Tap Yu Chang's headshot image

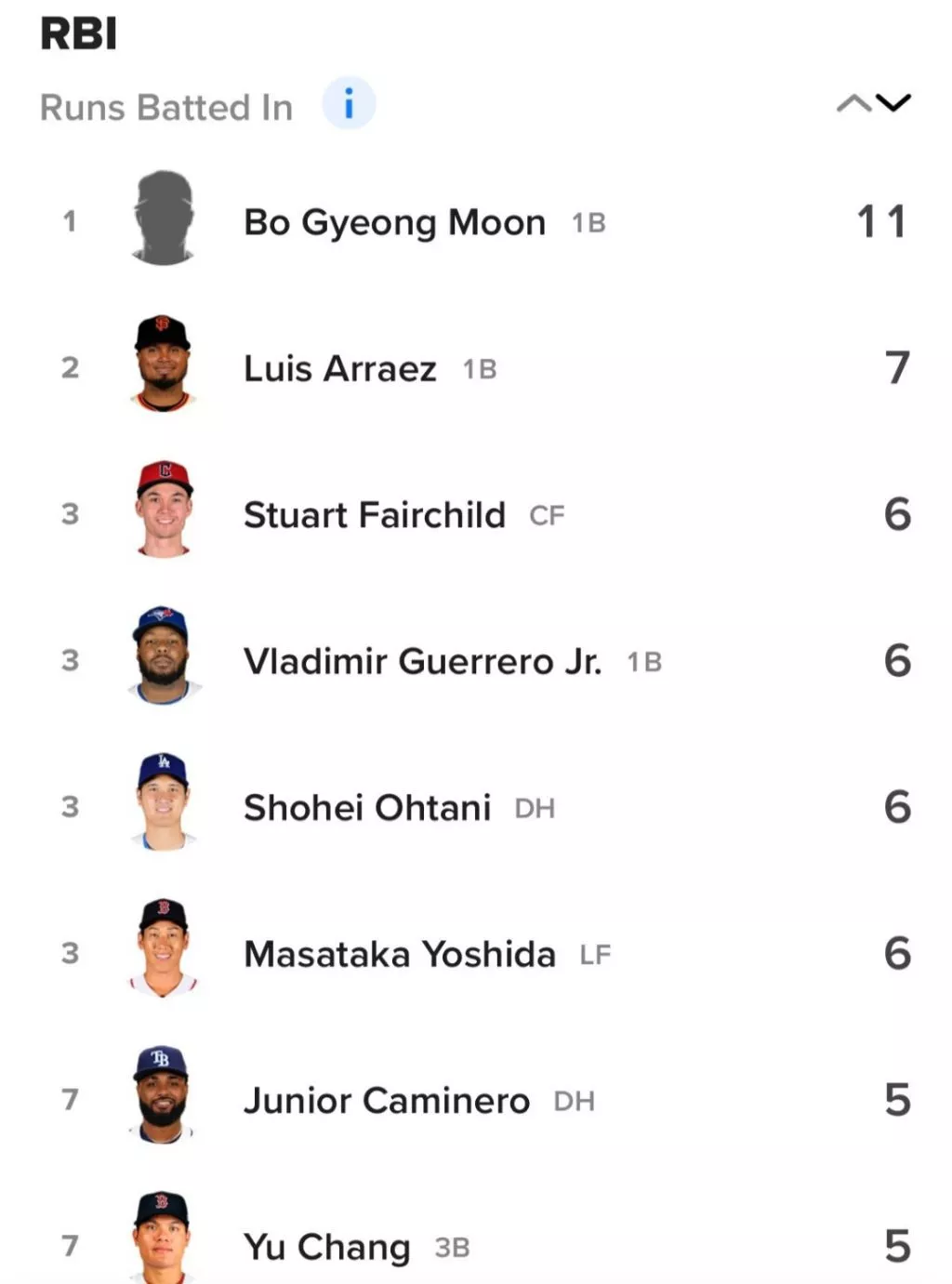click(x=162, y=1238)
